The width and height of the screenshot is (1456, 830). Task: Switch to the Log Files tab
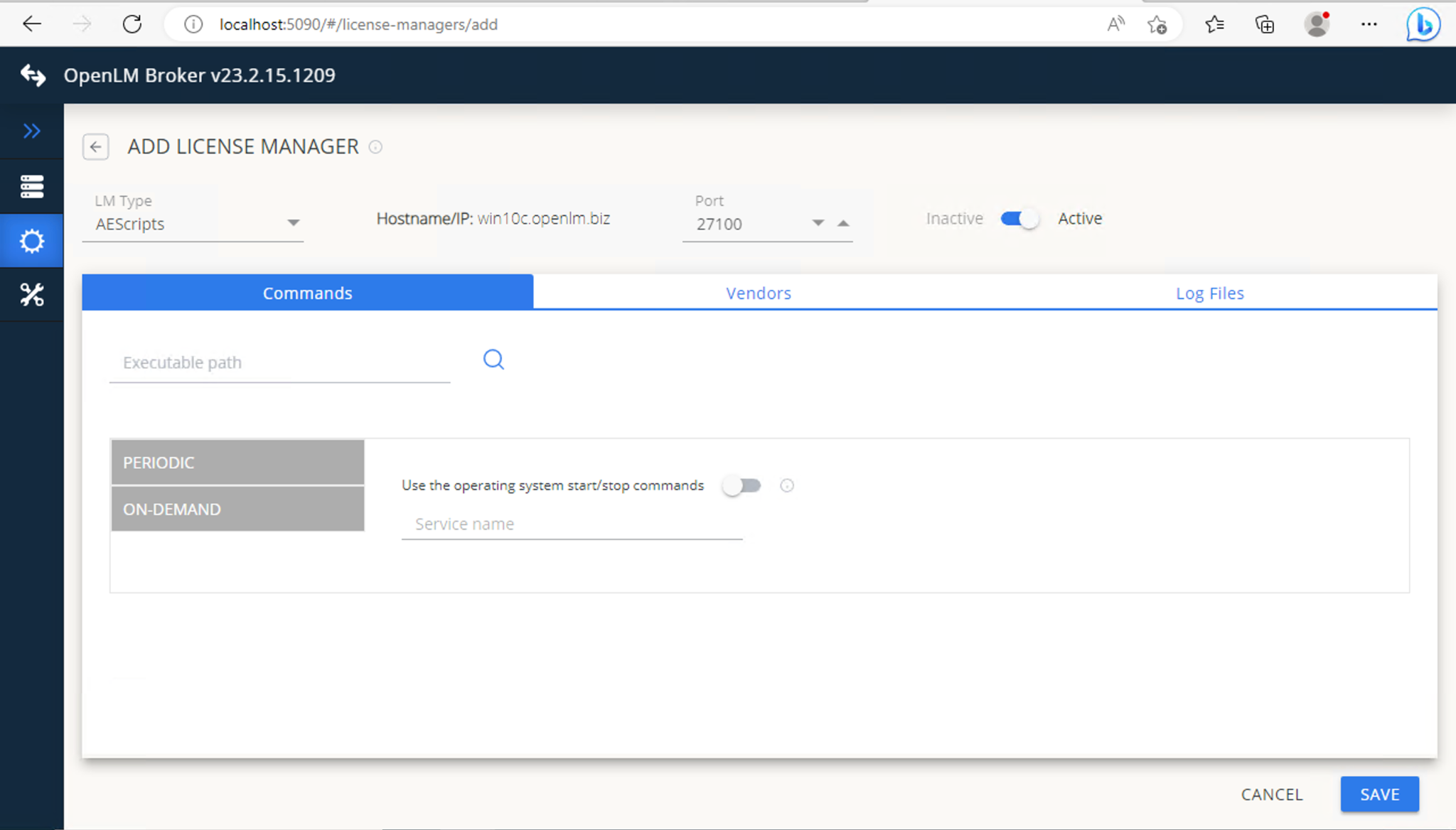[x=1209, y=293]
